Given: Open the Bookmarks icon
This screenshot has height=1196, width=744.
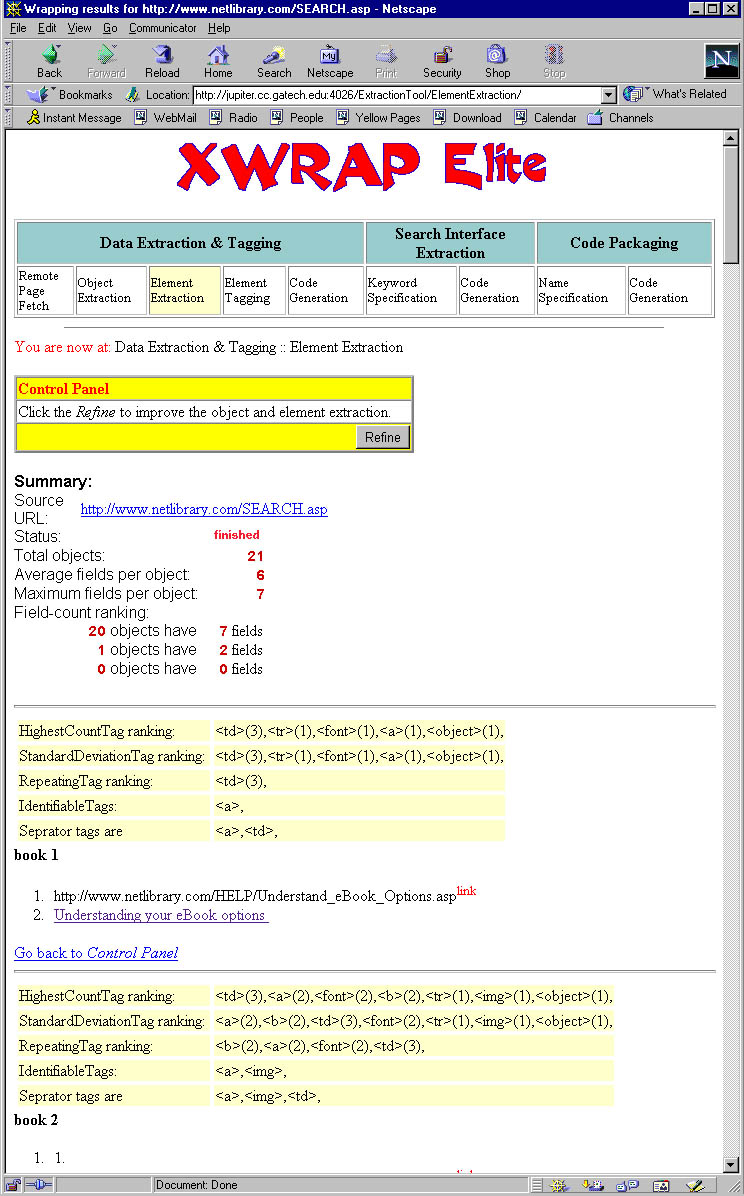Looking at the screenshot, I should [40, 95].
